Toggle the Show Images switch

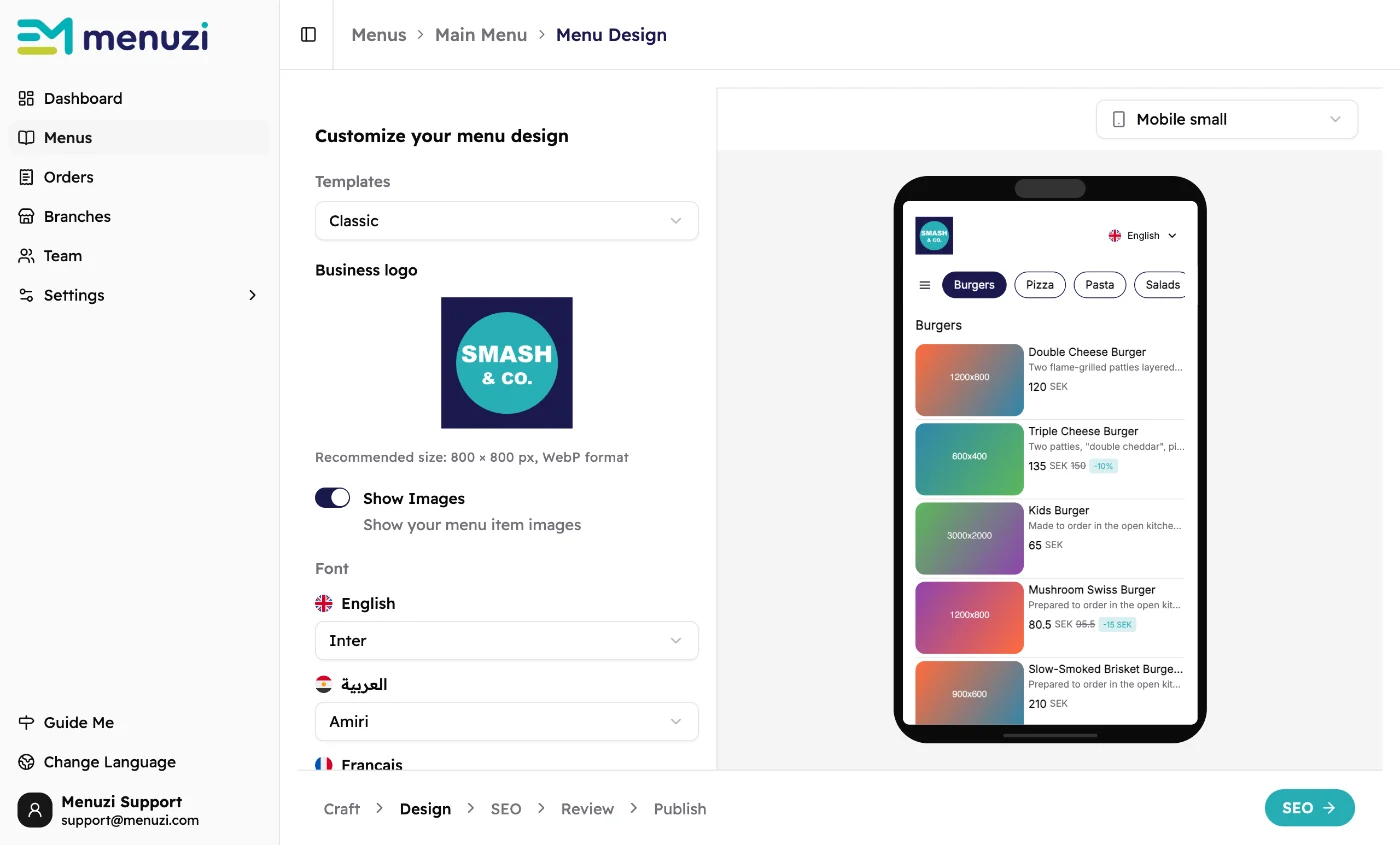point(333,498)
